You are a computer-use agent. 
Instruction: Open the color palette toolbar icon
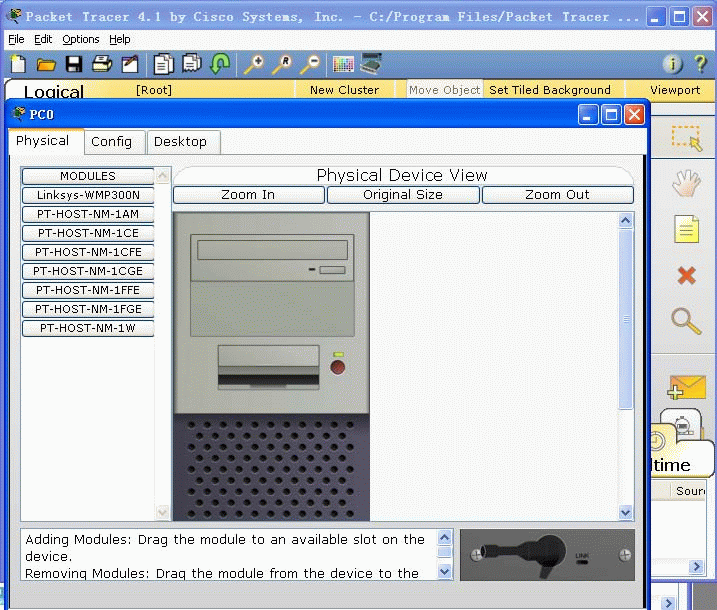pyautogui.click(x=343, y=64)
